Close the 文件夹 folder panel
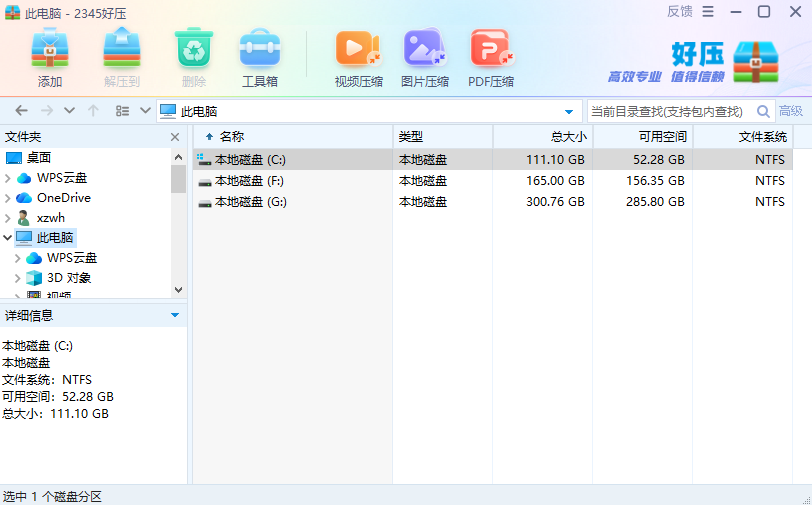 [x=175, y=137]
